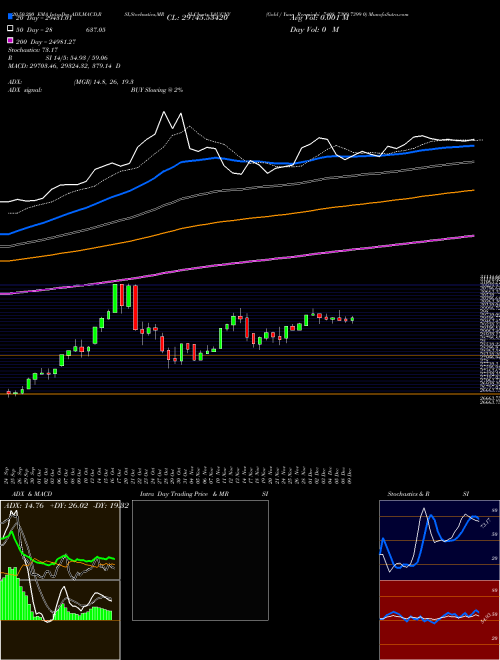Viewport: 500px width, 660px height.
Task: Click the last green candlestick on the chart
Action: pos(352,319)
